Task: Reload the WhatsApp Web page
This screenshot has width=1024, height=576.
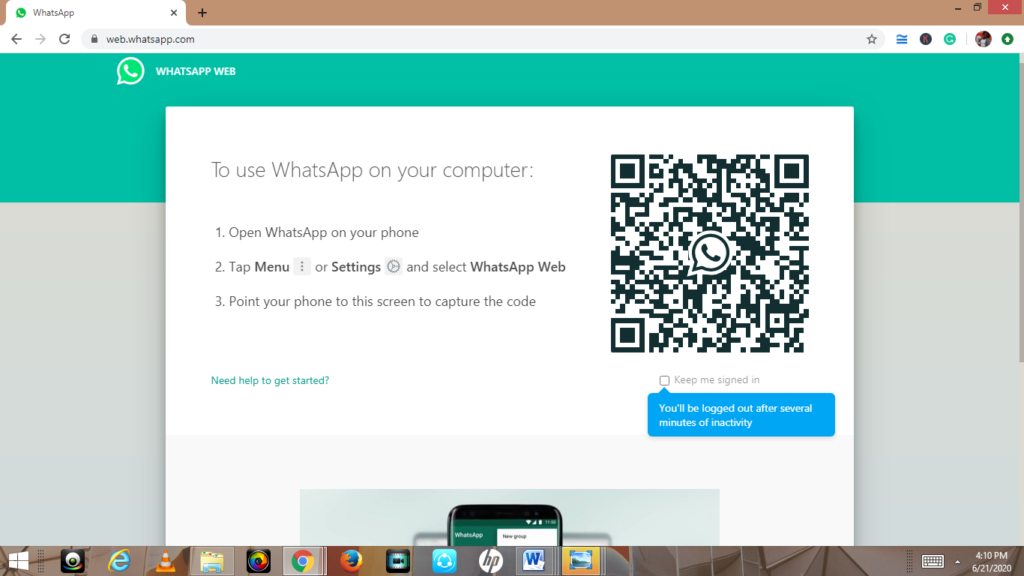Action: coord(64,39)
